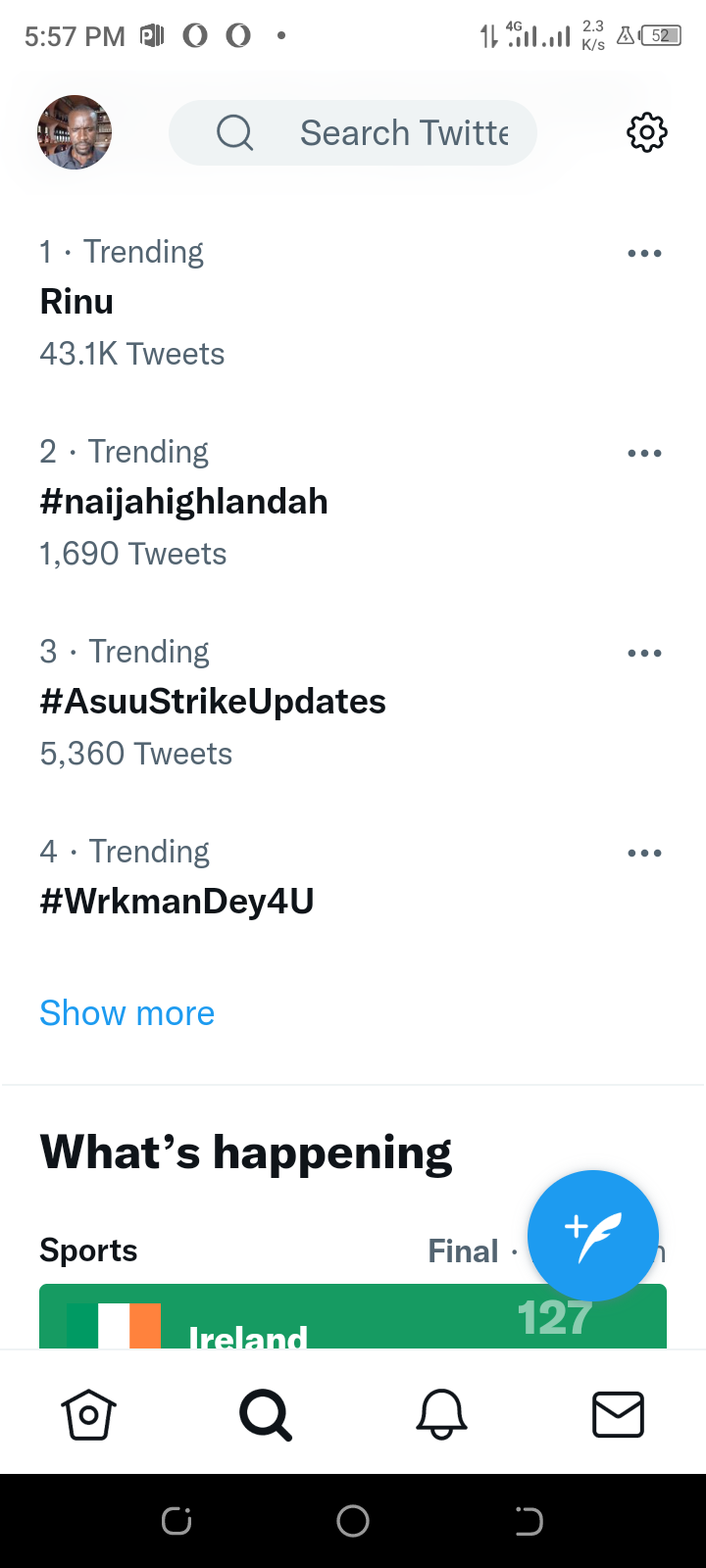Viewport: 706px width, 1568px height.
Task: Tap the profile avatar picture
Action: (75, 132)
